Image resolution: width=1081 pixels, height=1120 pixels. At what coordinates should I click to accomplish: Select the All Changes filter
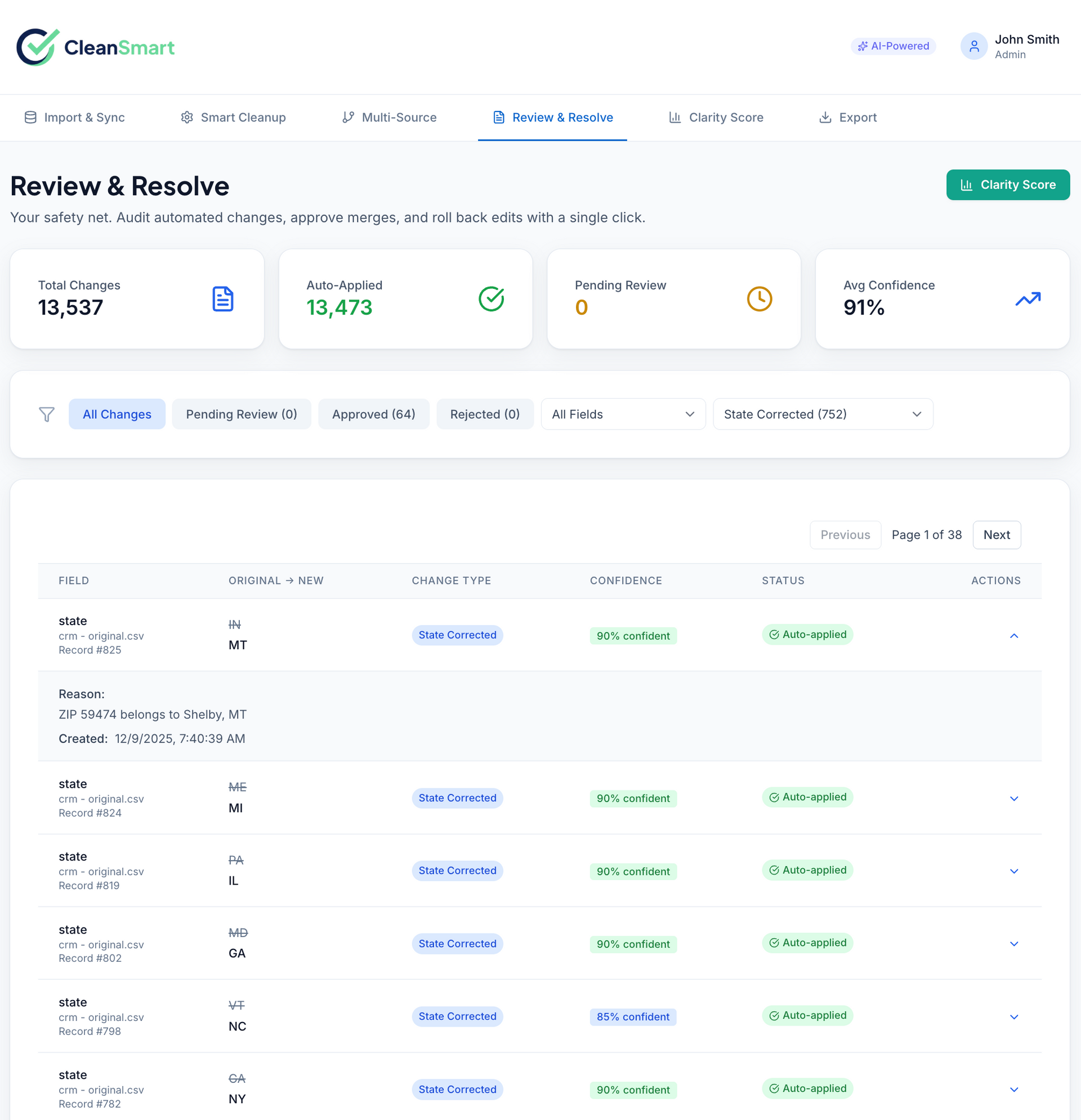click(x=117, y=414)
